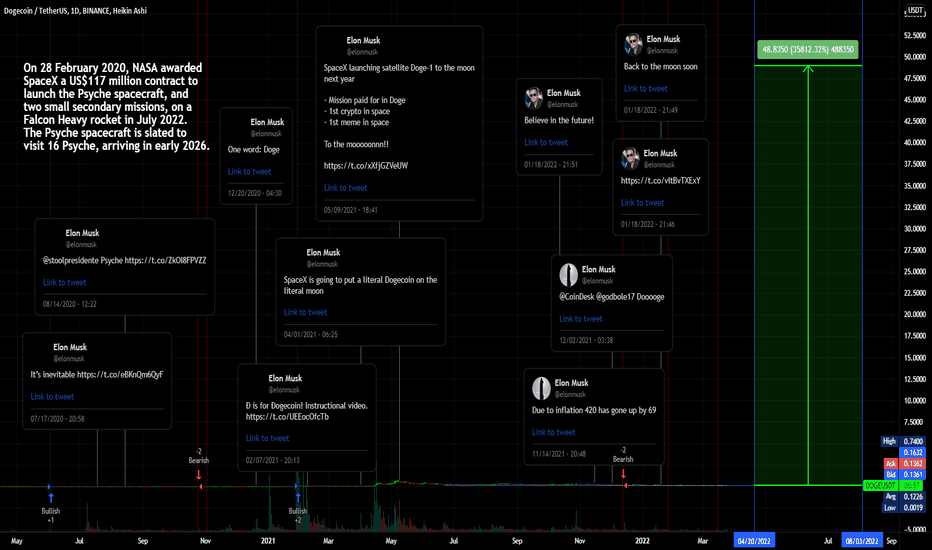
Task: Click 'To the mooooonnn!!' text in the tweet
Action: 356,144
